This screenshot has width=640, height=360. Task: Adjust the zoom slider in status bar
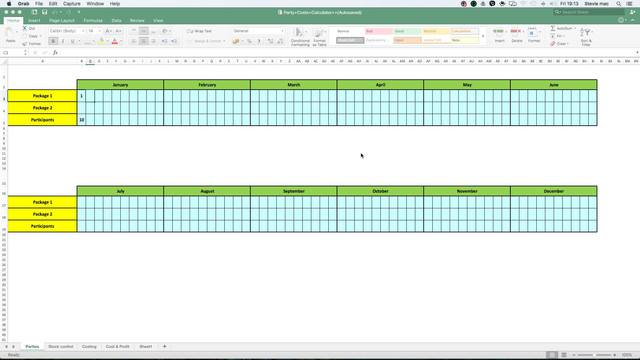[594, 355]
